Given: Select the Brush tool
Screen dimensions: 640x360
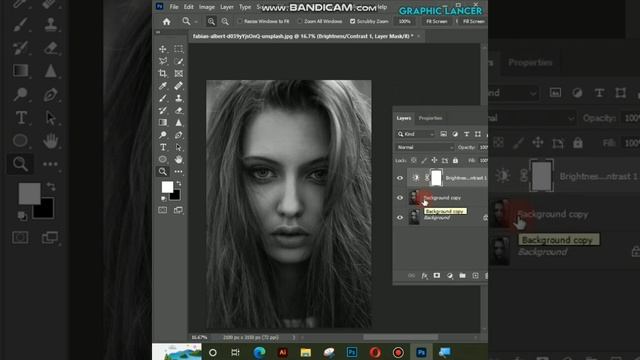Looking at the screenshot, I should [162, 98].
